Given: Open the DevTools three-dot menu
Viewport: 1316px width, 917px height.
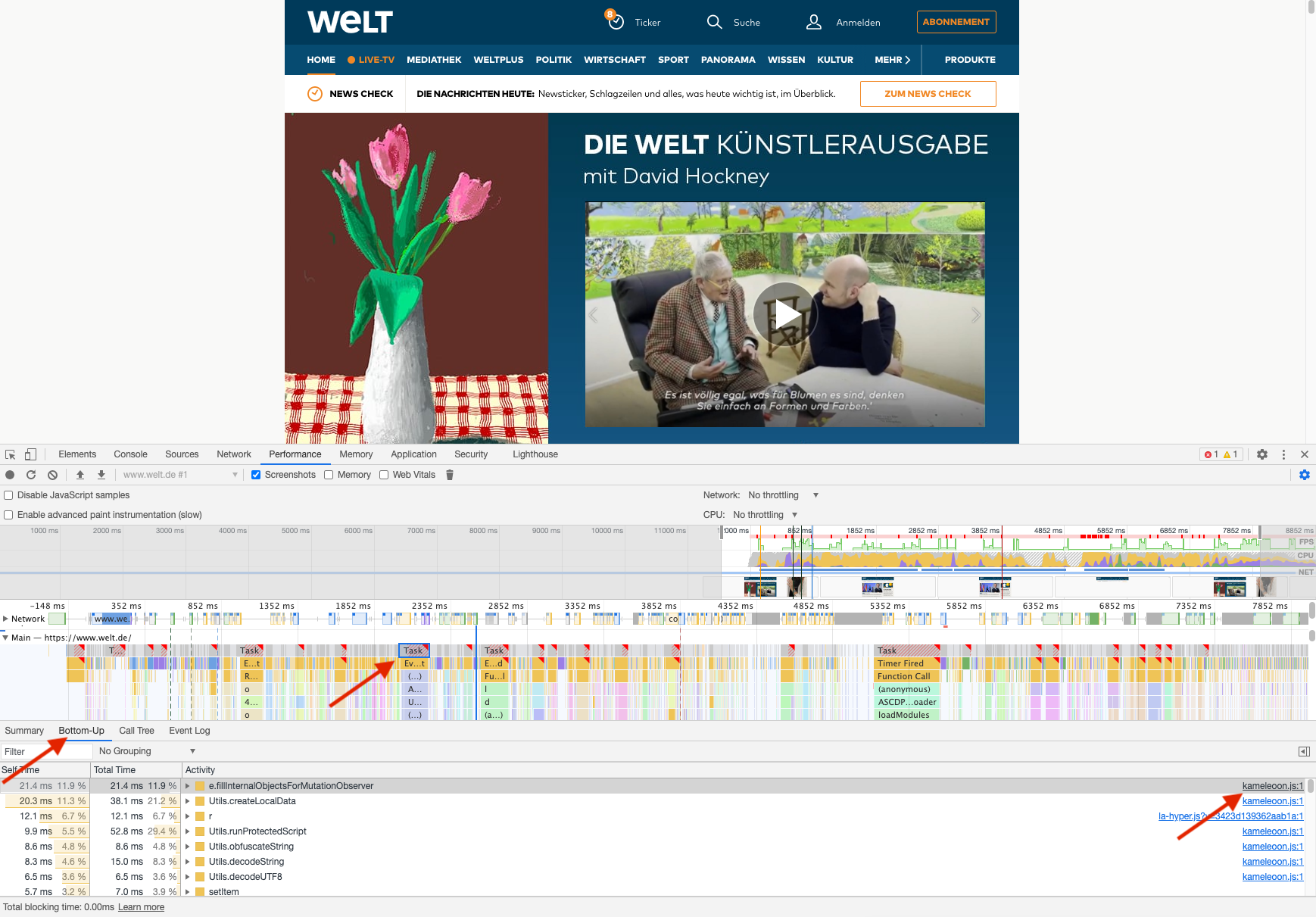Looking at the screenshot, I should coord(1283,454).
